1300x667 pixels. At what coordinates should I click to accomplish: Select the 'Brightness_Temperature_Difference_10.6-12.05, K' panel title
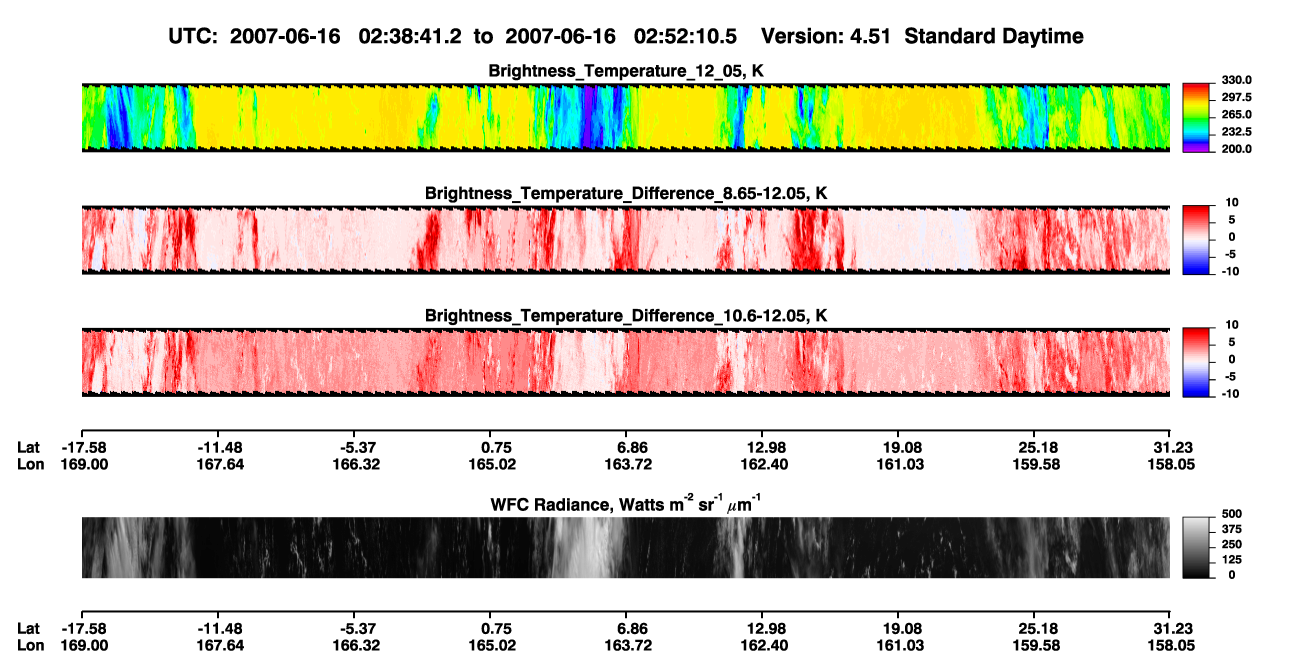(x=626, y=316)
